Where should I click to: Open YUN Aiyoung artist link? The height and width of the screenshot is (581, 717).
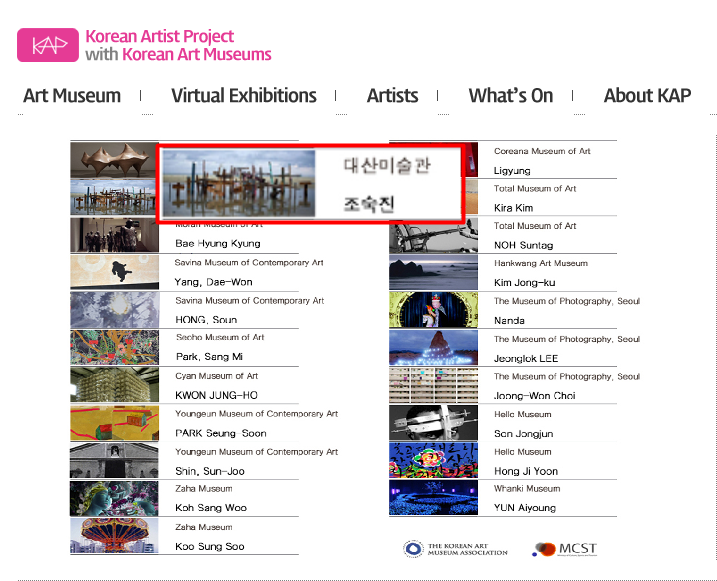pos(524,508)
